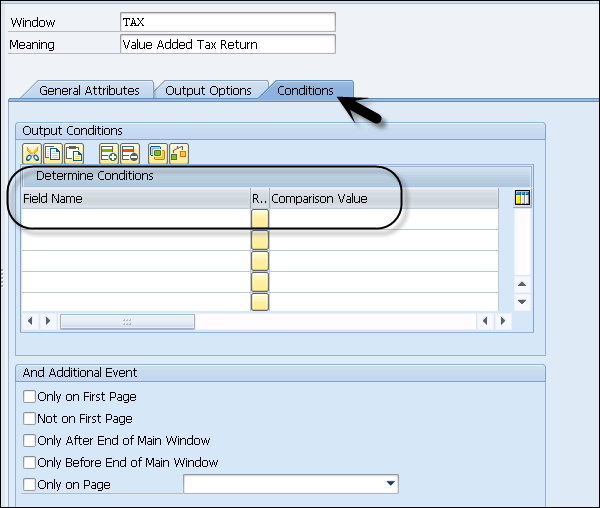600x508 pixels.
Task: Check the Not on First Page option
Action: click(x=29, y=419)
